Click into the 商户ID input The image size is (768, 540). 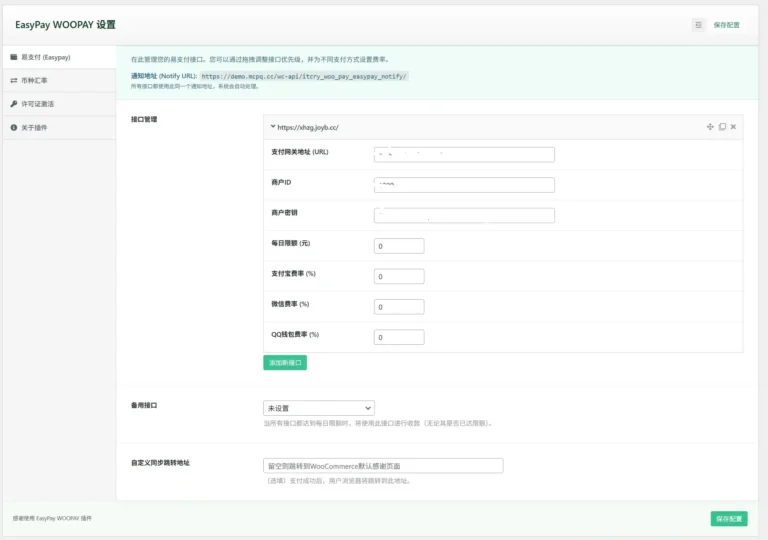click(464, 185)
